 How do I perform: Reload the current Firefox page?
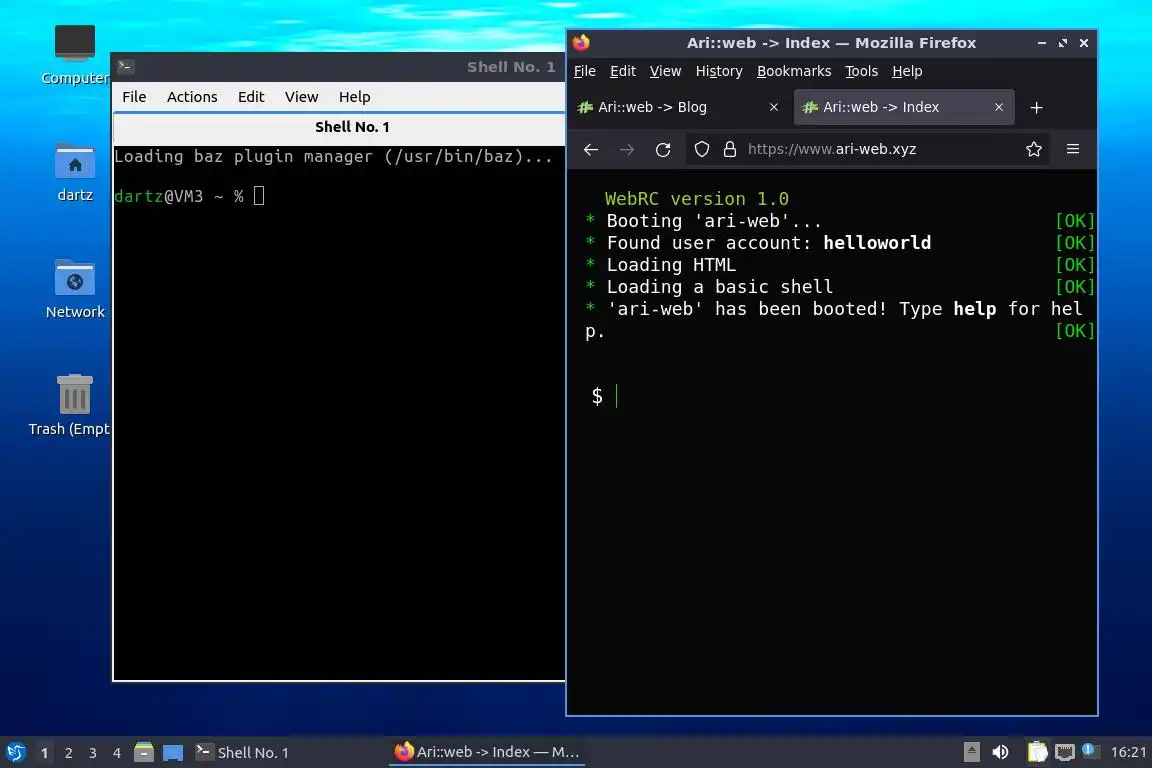pyautogui.click(x=663, y=150)
